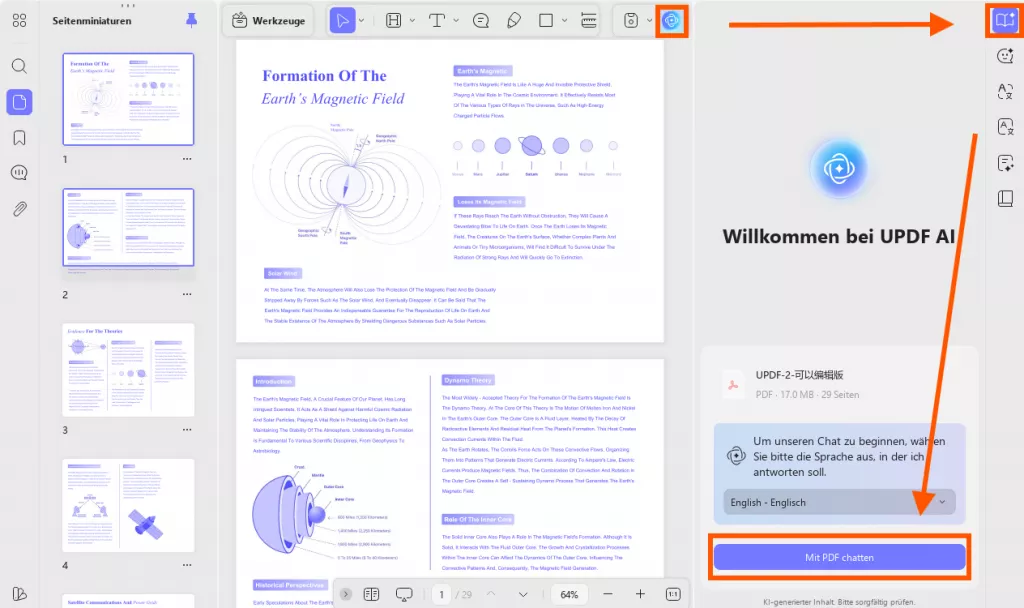
Task: Unpin the Seitenminiaturen panel
Action: pos(191,19)
